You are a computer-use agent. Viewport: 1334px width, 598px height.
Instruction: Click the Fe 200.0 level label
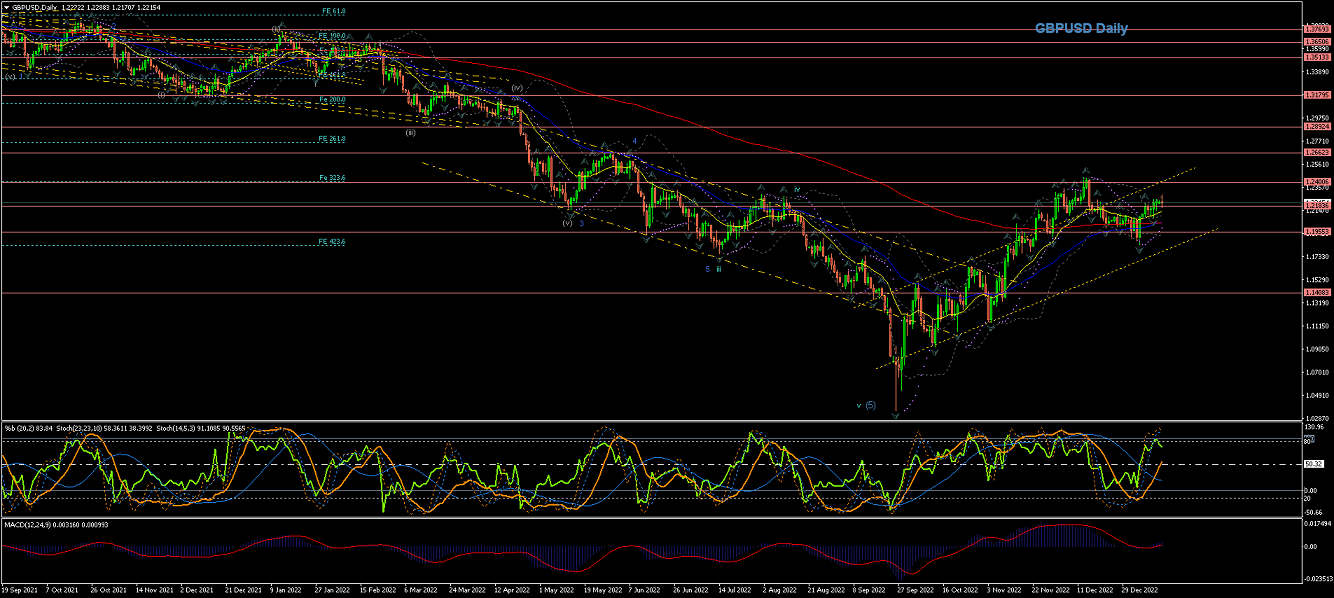333,99
